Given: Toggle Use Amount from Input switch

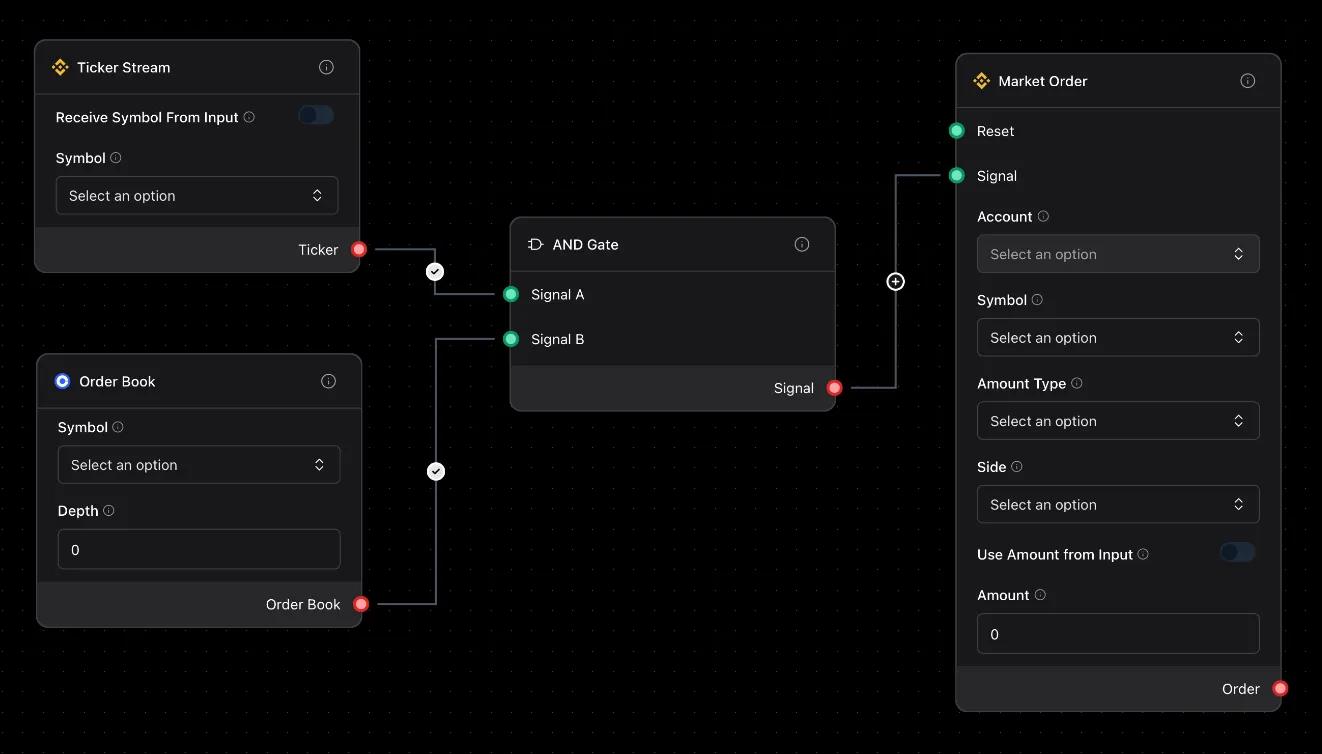Looking at the screenshot, I should coord(1237,552).
